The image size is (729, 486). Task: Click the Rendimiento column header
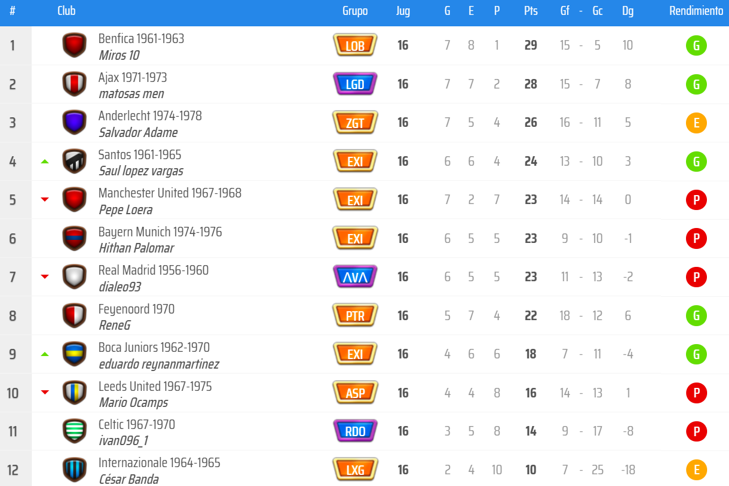point(696,11)
